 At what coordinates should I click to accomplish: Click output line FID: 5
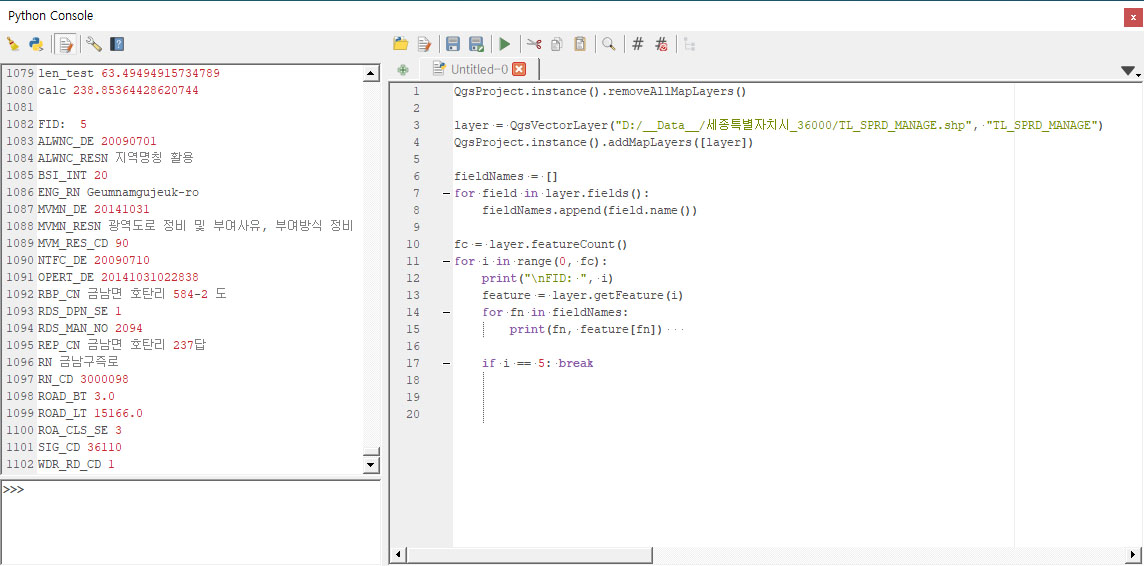(62, 124)
